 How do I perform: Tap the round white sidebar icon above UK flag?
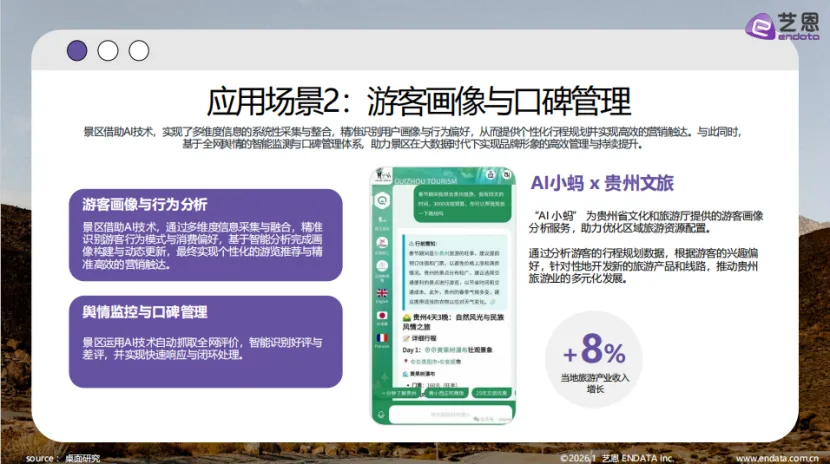pos(382,266)
